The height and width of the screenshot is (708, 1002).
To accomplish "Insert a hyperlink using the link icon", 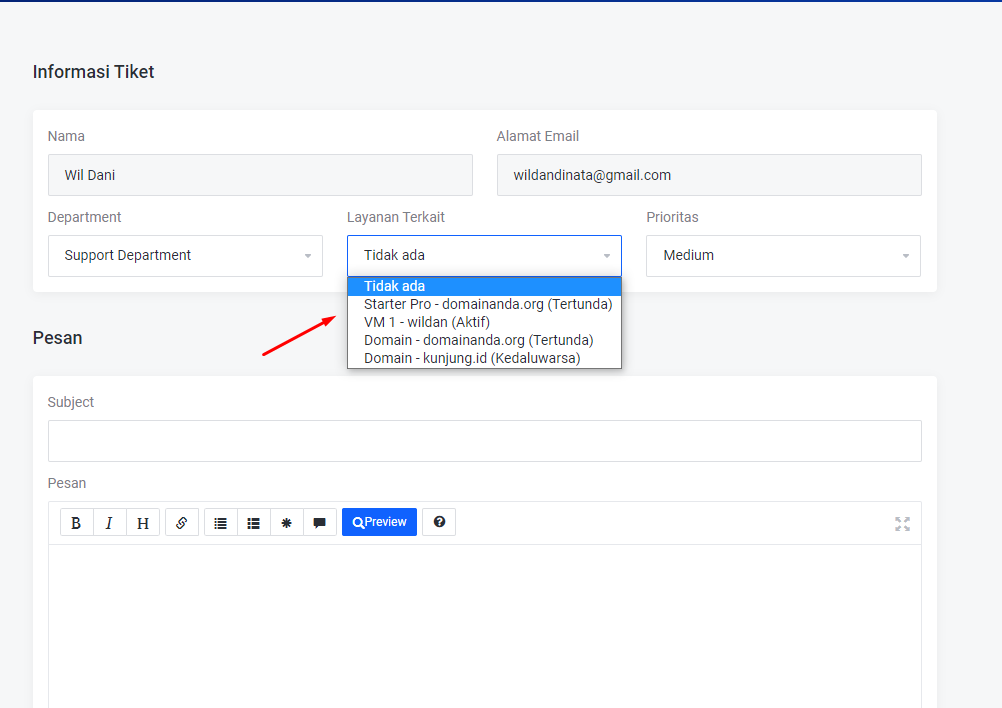I will click(182, 523).
